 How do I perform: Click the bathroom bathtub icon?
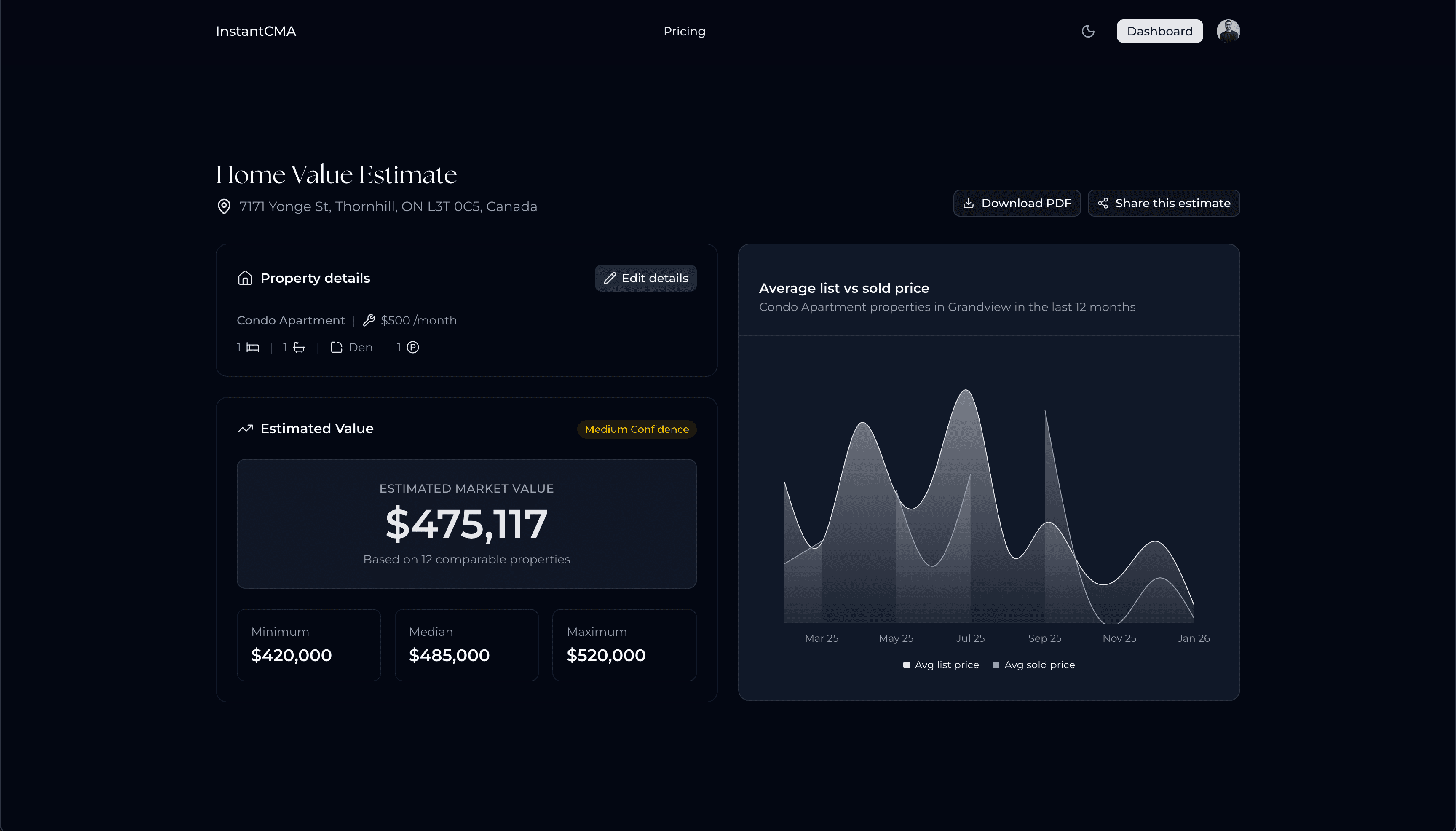[299, 348]
